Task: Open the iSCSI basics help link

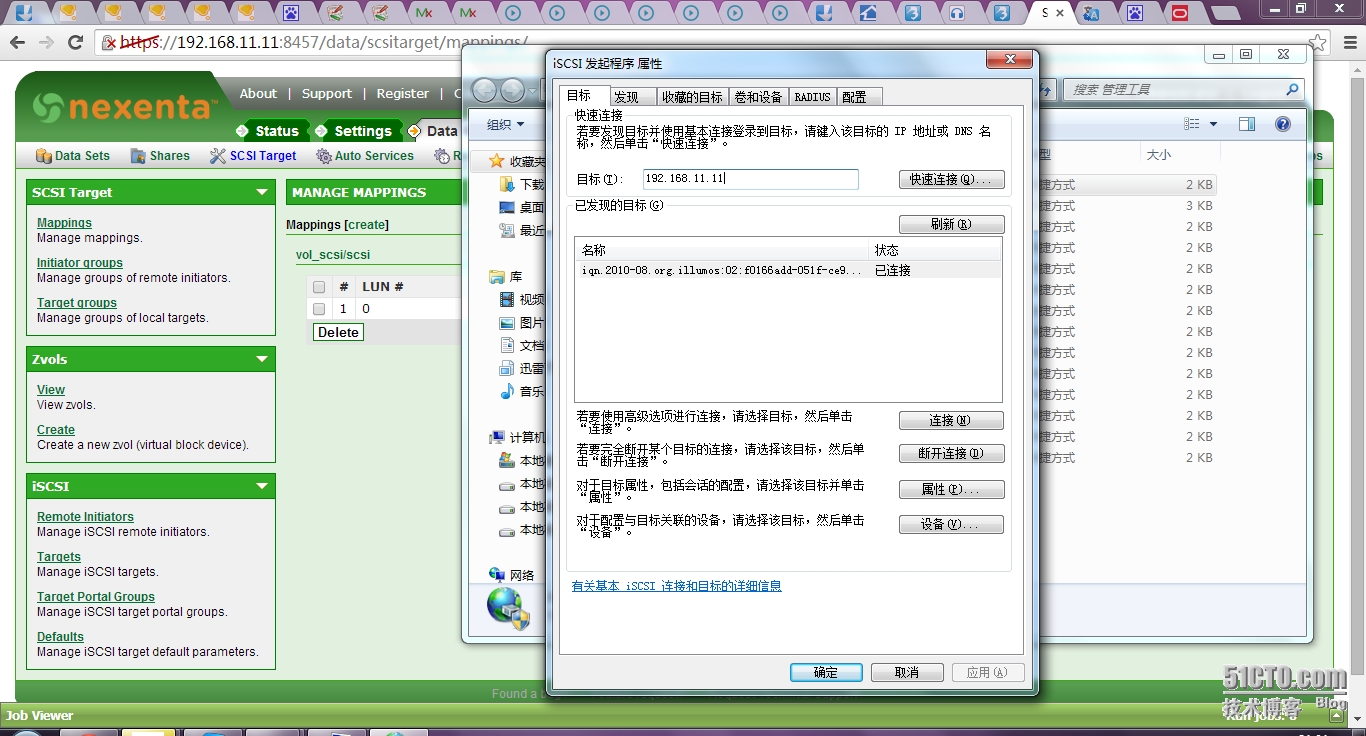Action: tap(677, 586)
